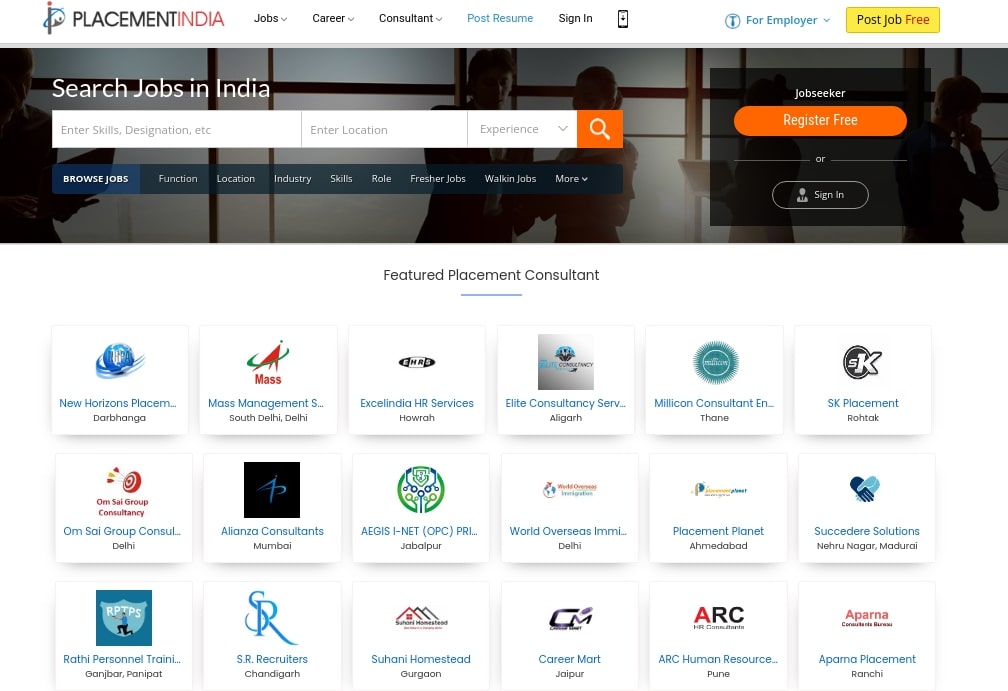Expand the More filter dropdown

pyautogui.click(x=570, y=178)
